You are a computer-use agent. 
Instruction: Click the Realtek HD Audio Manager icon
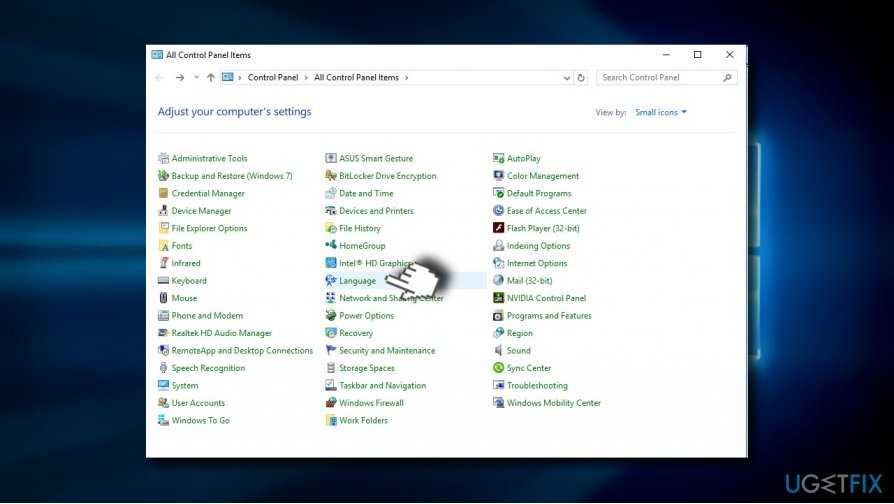click(164, 333)
